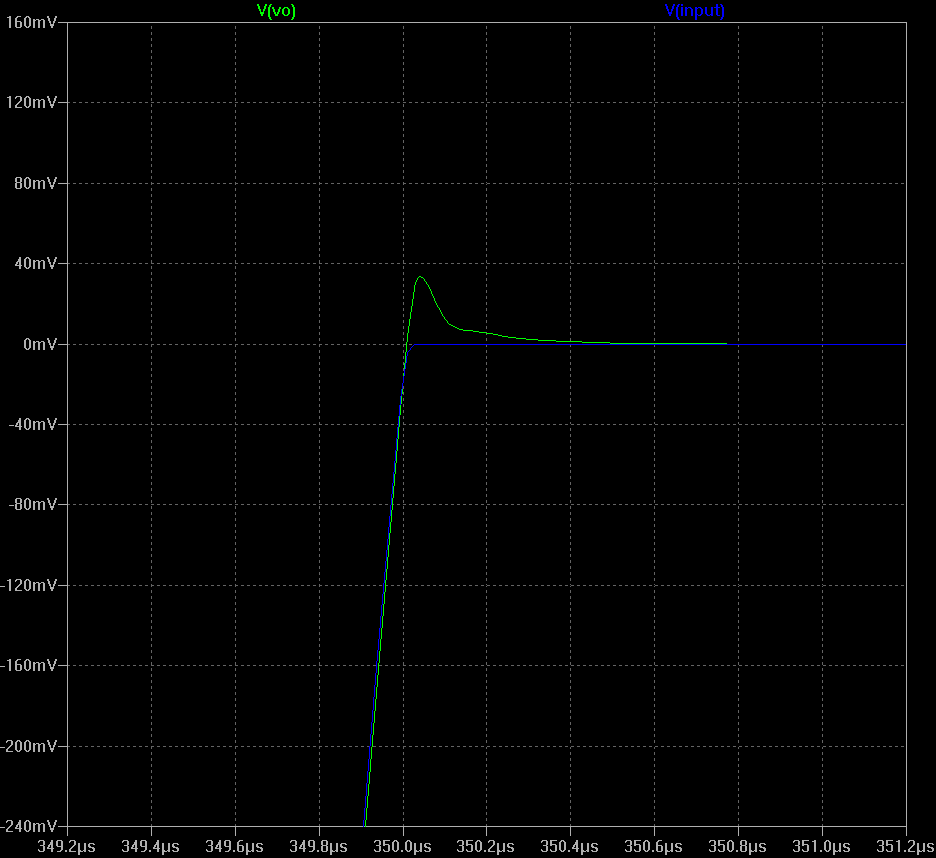Click the -240mV vertical axis label
This screenshot has height=858, width=936.
[x=29, y=826]
